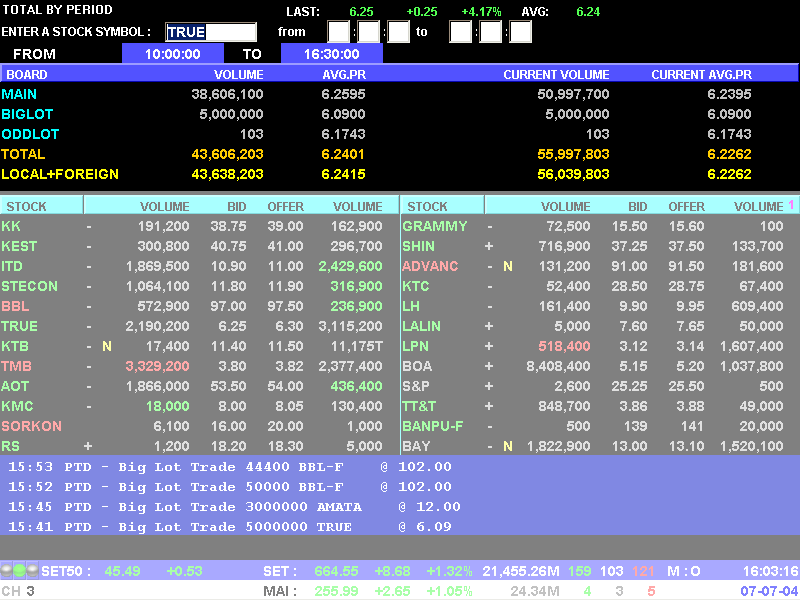Click the CURRENT VOLUME column header
Screen dimensions: 800x600
coord(556,74)
